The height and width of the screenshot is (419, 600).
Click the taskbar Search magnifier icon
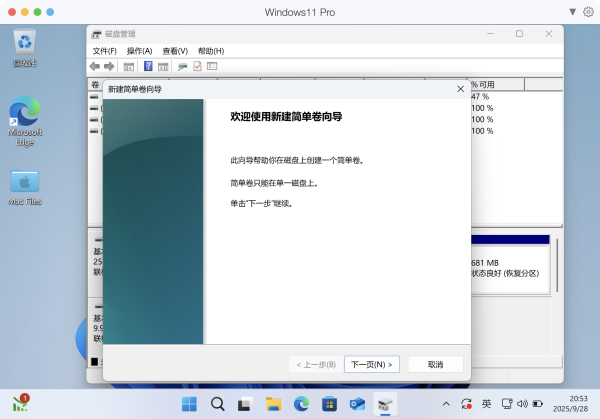(217, 404)
